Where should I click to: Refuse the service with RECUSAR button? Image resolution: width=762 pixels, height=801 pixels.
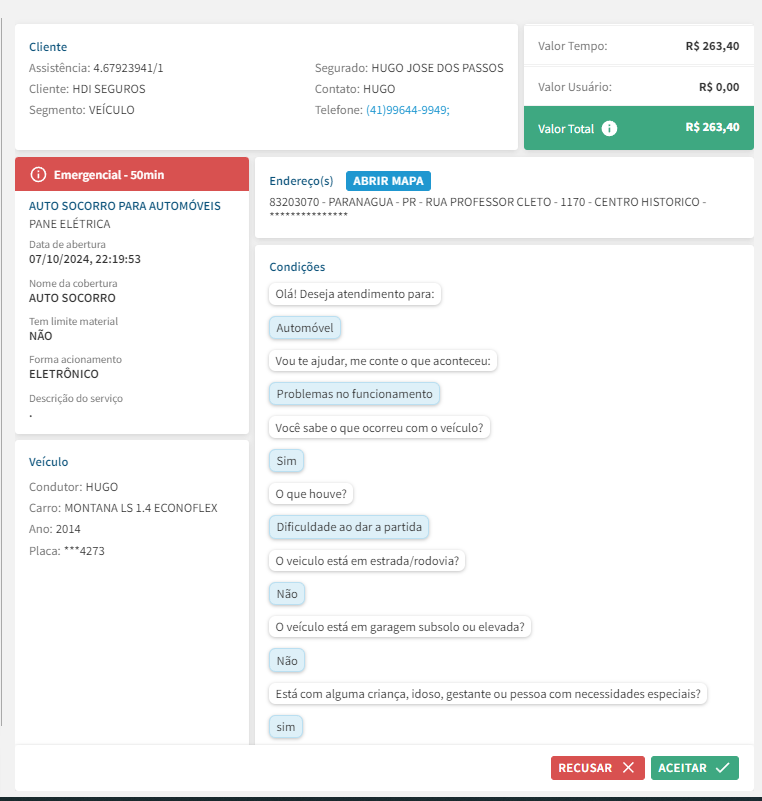tap(597, 768)
